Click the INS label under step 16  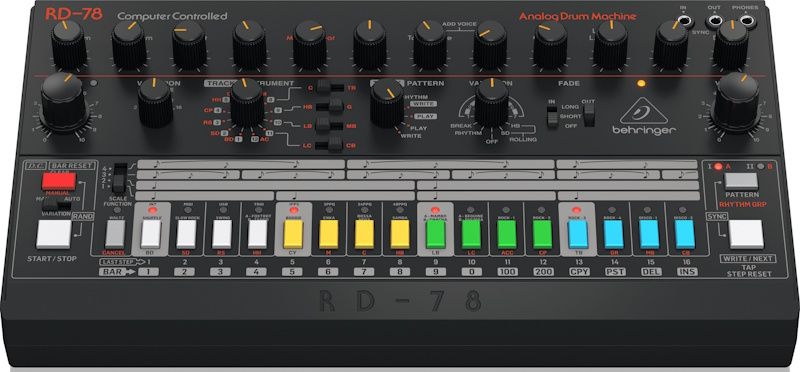coord(687,272)
